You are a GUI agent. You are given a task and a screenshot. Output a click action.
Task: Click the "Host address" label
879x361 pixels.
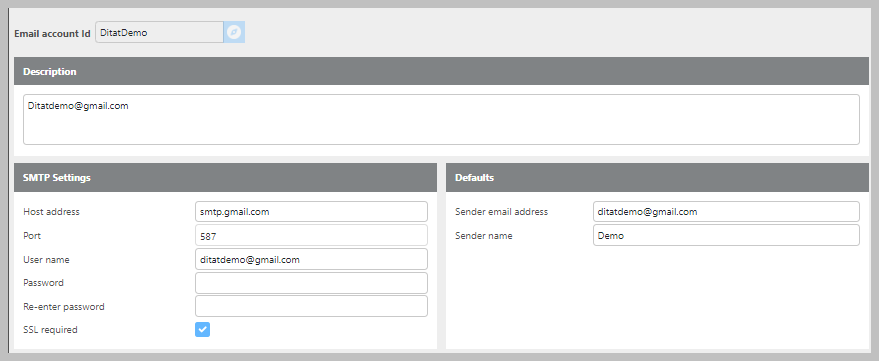click(x=52, y=212)
